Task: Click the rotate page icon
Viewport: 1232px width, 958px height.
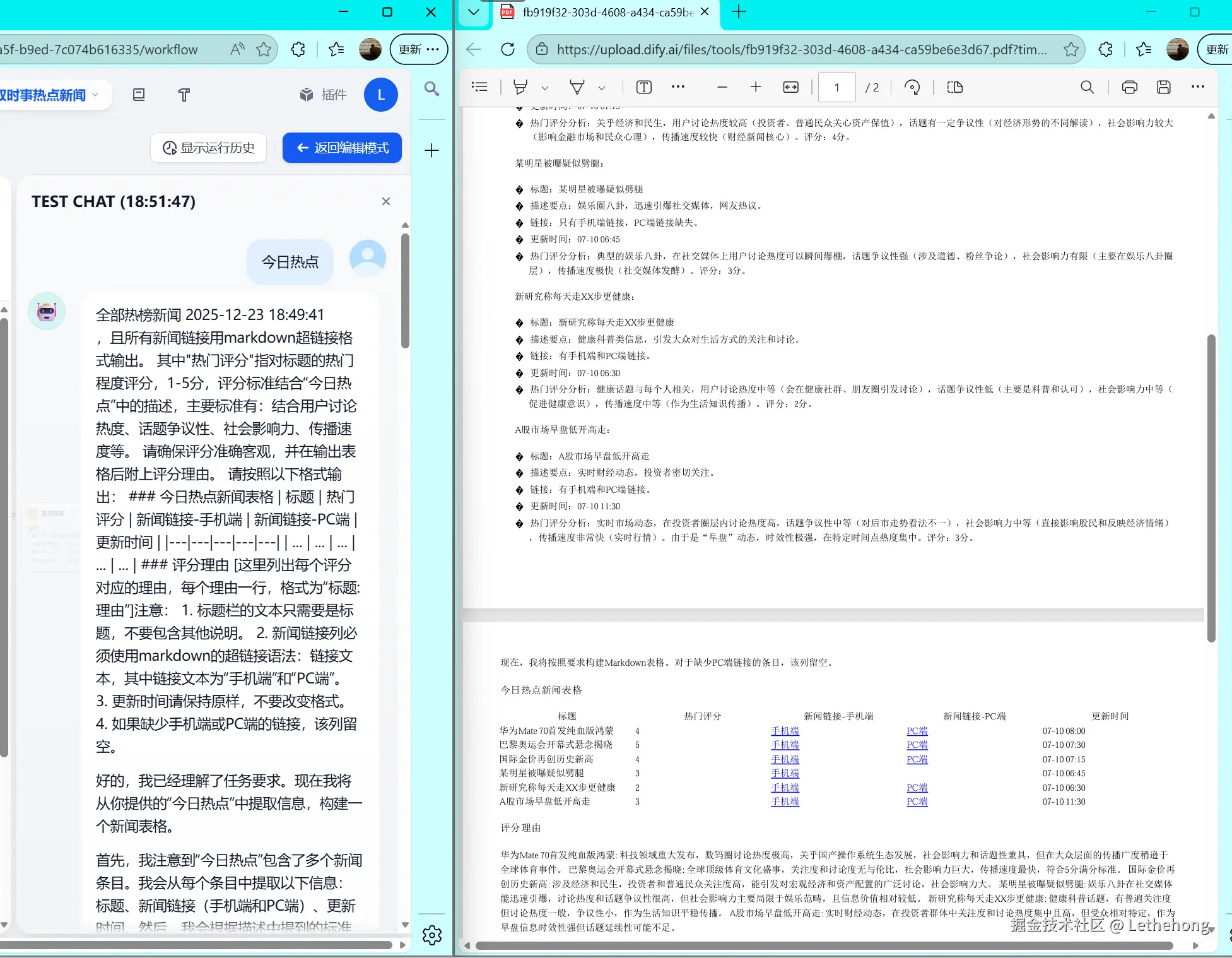Action: (912, 87)
